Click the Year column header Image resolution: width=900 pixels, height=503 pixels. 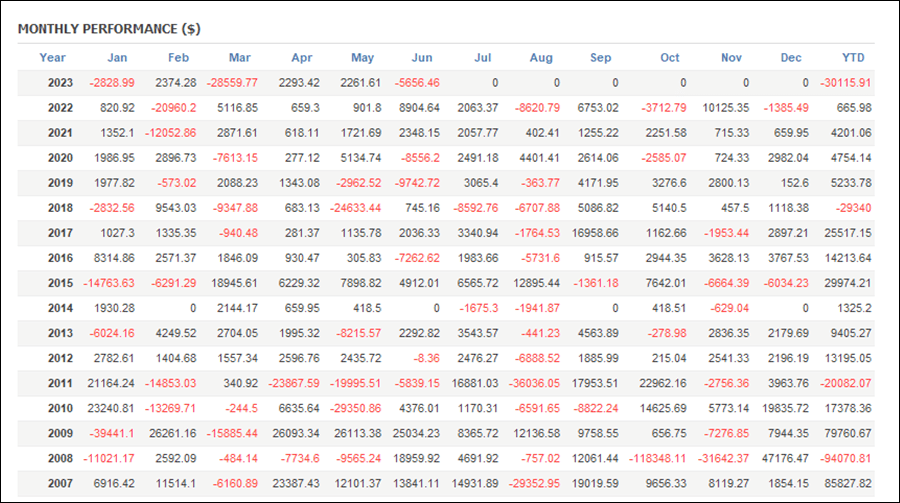point(52,57)
